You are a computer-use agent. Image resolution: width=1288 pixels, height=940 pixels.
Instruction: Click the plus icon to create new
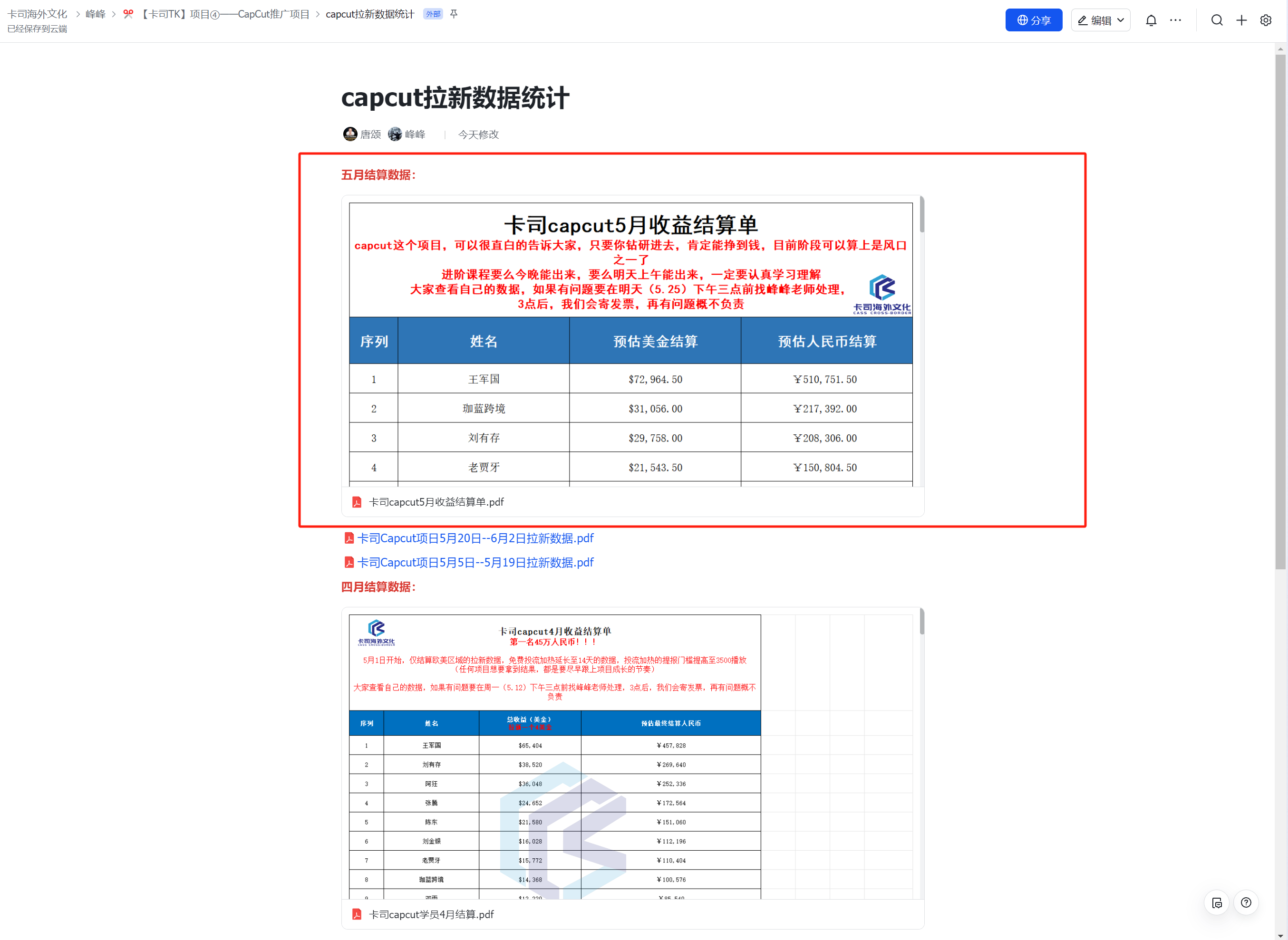tap(1241, 20)
